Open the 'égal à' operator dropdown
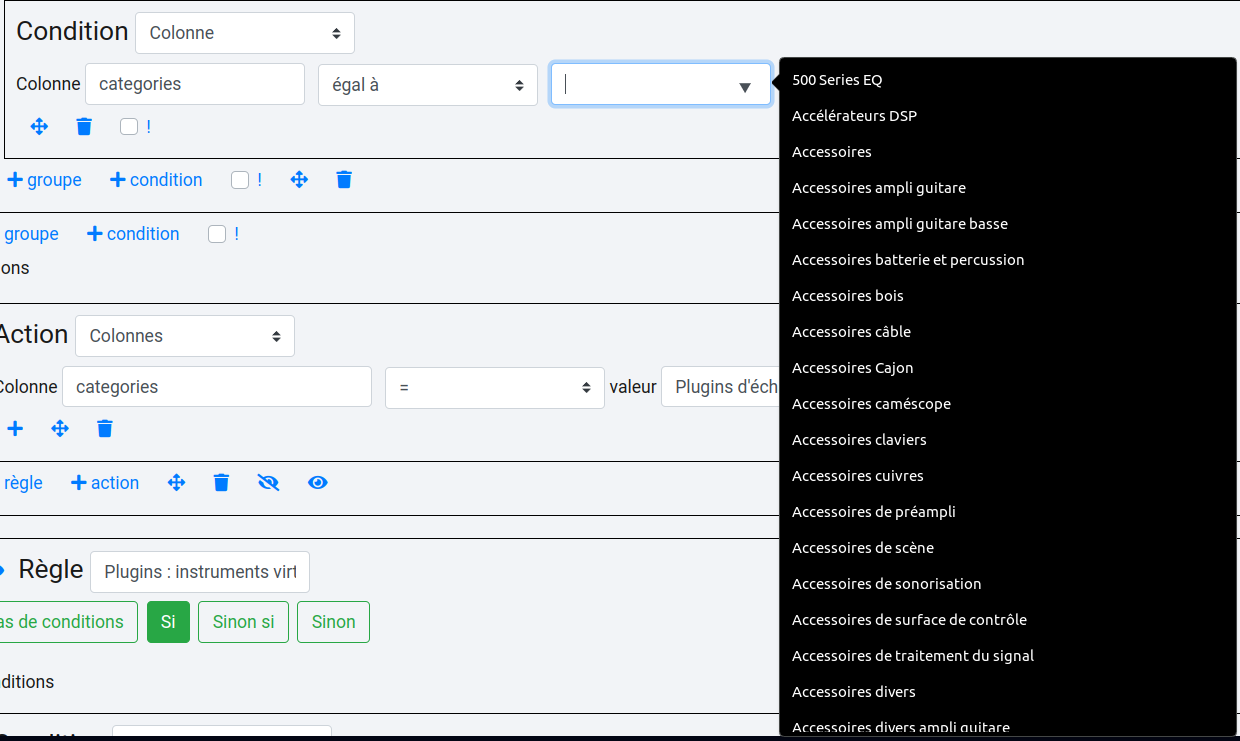The height and width of the screenshot is (741, 1240). pos(428,85)
